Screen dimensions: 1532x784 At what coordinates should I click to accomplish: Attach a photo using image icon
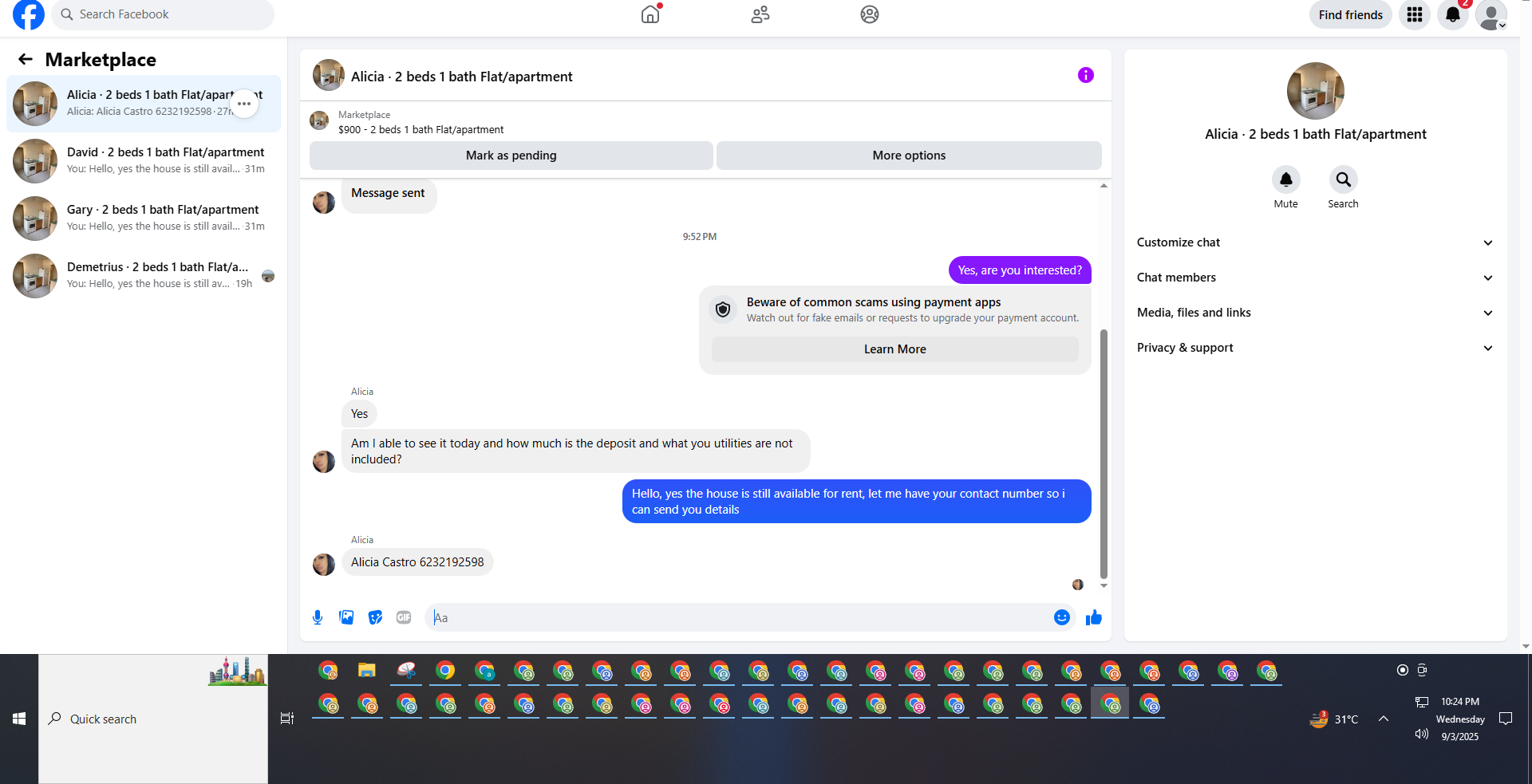tap(346, 617)
